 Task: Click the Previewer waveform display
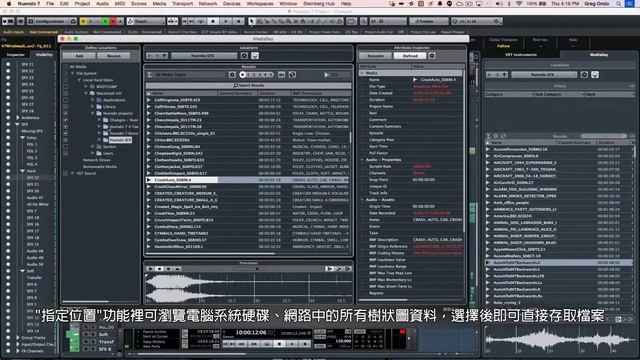(x=248, y=288)
